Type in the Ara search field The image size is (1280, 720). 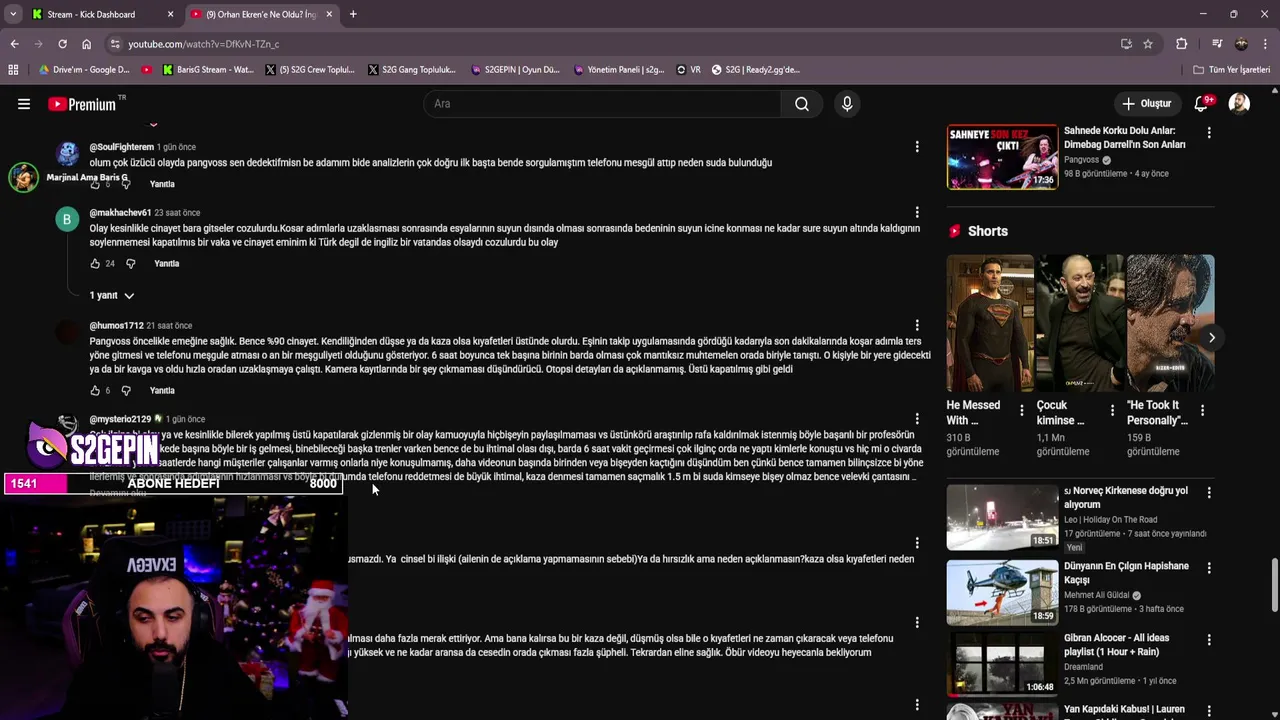(602, 104)
